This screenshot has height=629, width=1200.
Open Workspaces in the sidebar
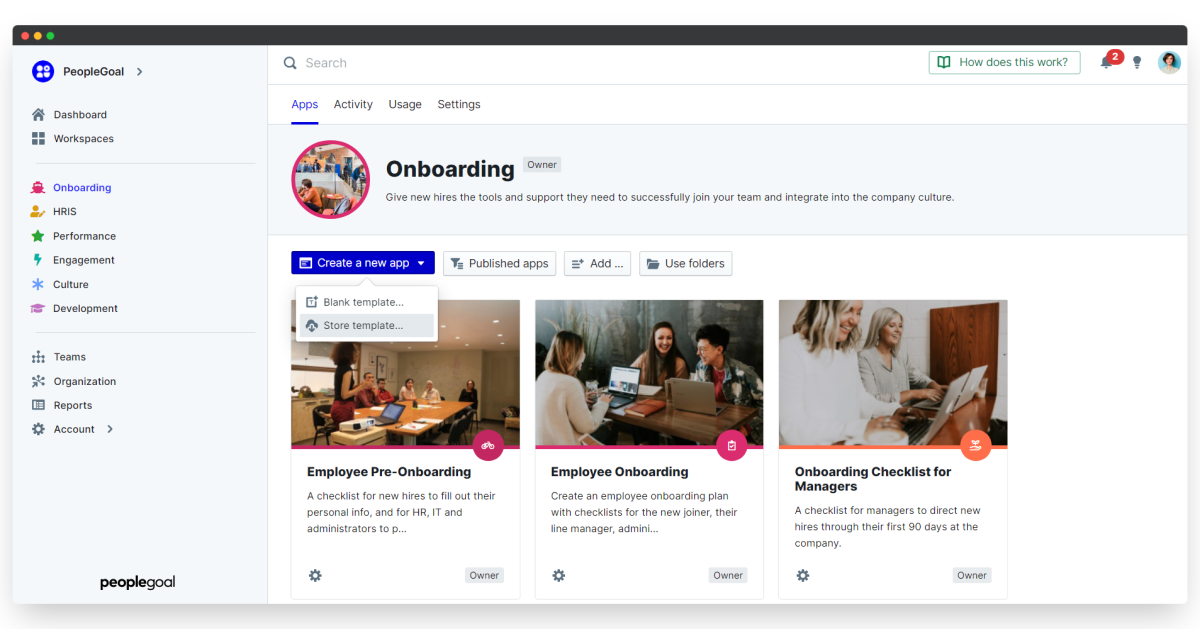point(84,139)
